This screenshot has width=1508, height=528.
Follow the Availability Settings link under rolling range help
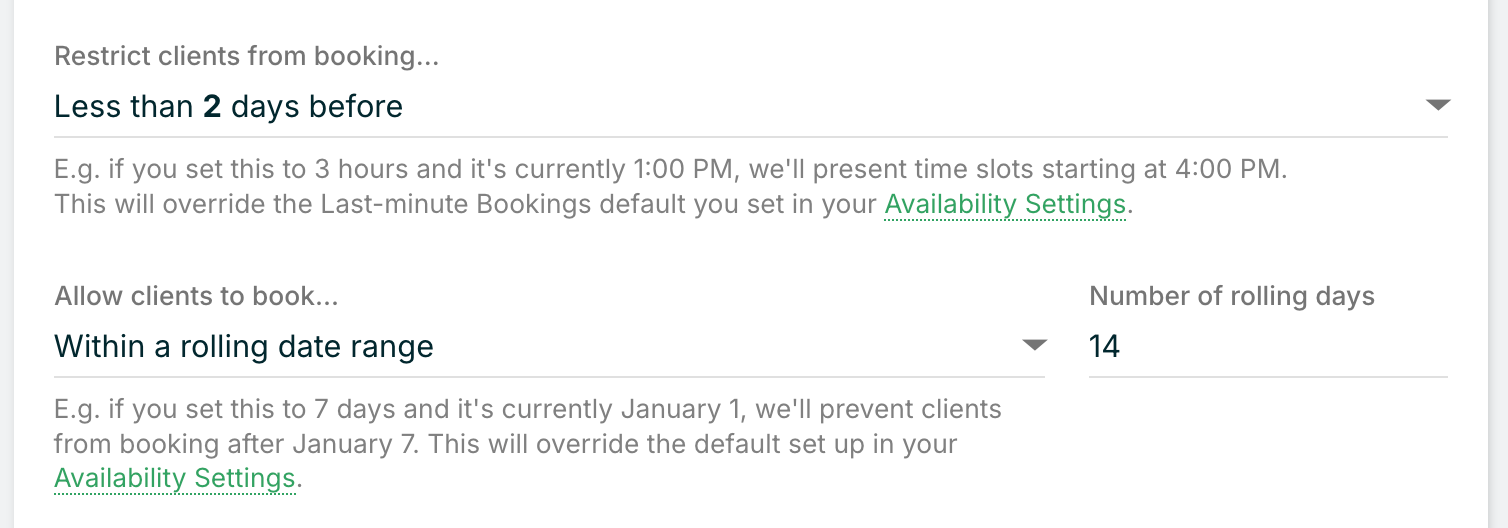click(x=175, y=478)
